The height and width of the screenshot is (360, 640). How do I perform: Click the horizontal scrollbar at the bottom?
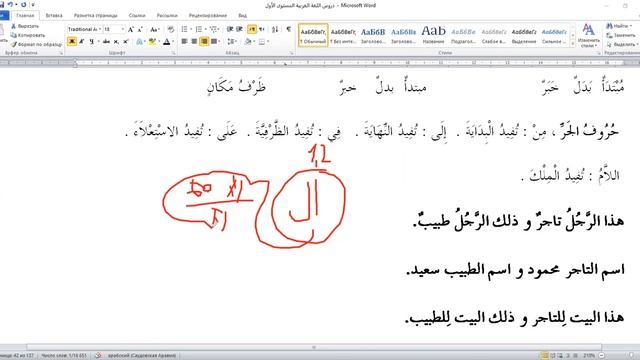click(313, 347)
